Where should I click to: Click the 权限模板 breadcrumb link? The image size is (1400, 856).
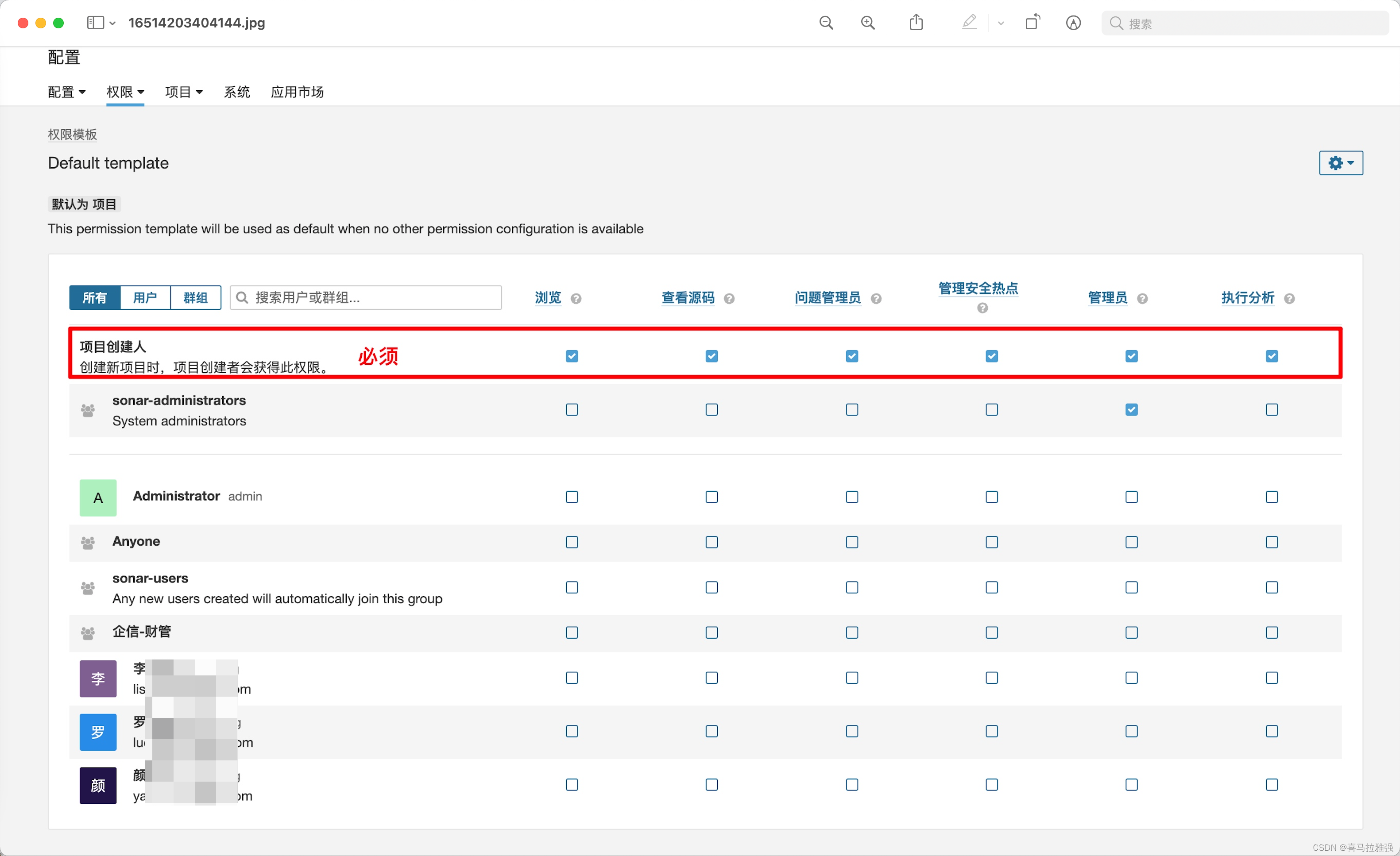pos(72,135)
